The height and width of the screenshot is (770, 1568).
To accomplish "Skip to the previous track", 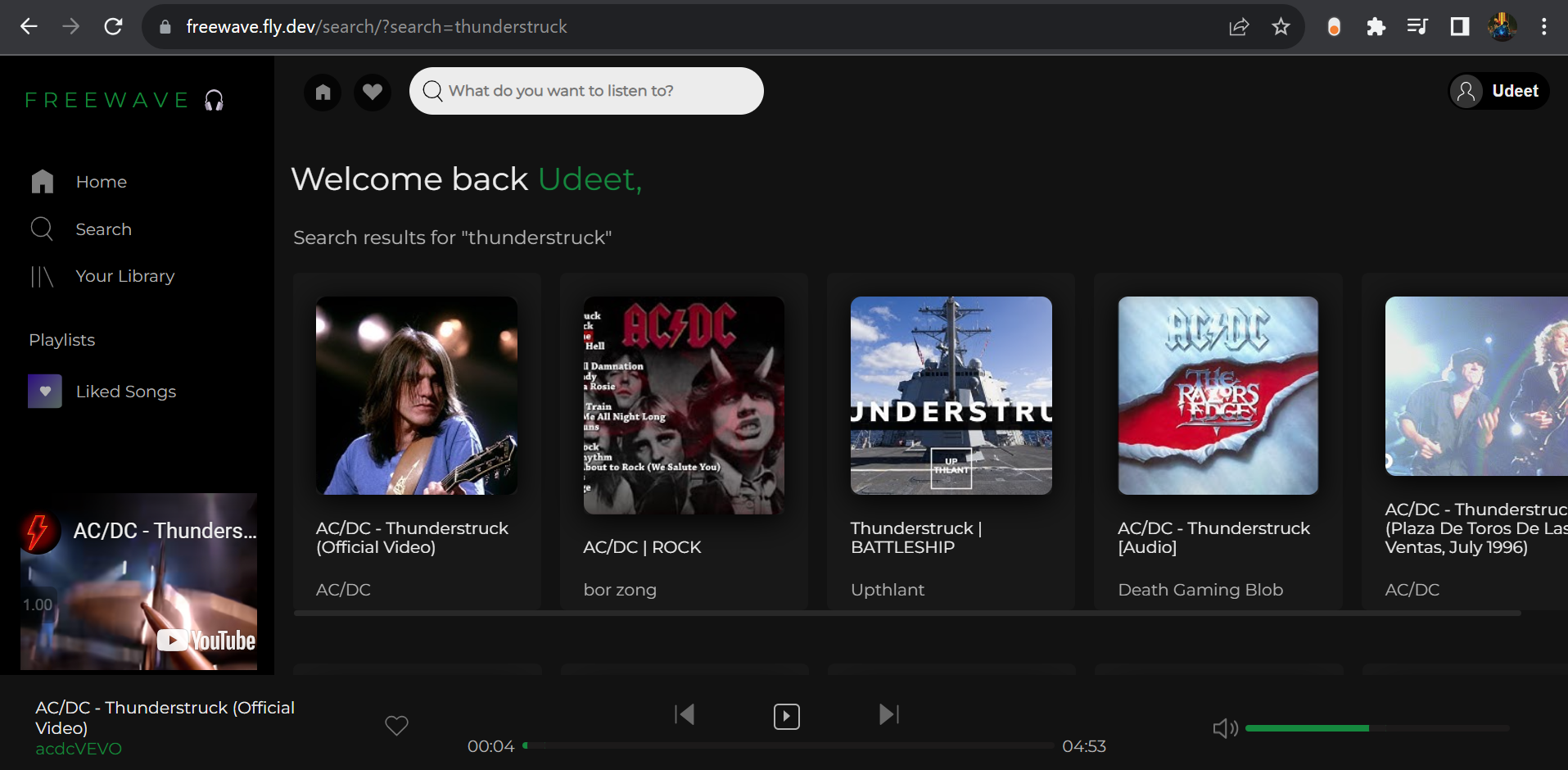I will pyautogui.click(x=685, y=714).
